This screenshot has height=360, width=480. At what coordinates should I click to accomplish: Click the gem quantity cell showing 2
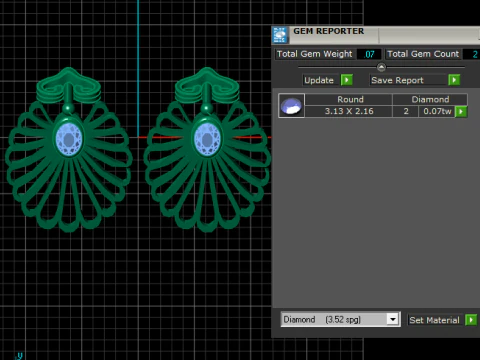coord(406,111)
